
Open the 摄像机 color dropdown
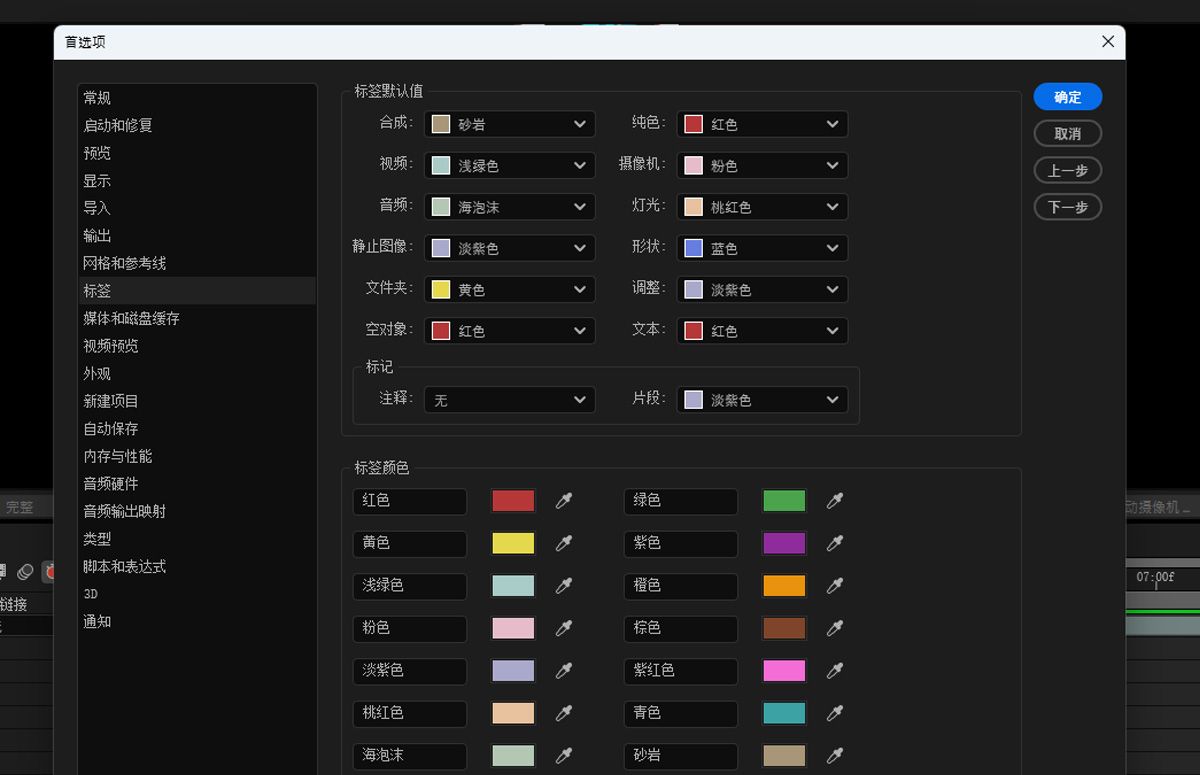tap(762, 165)
